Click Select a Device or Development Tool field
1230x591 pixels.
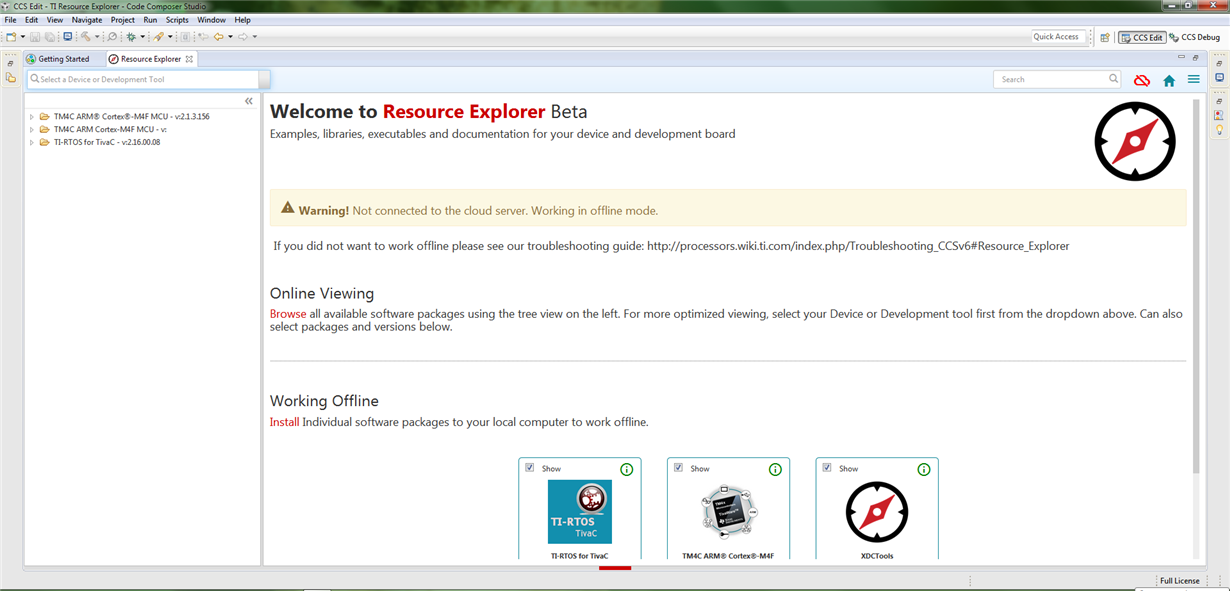[143, 79]
